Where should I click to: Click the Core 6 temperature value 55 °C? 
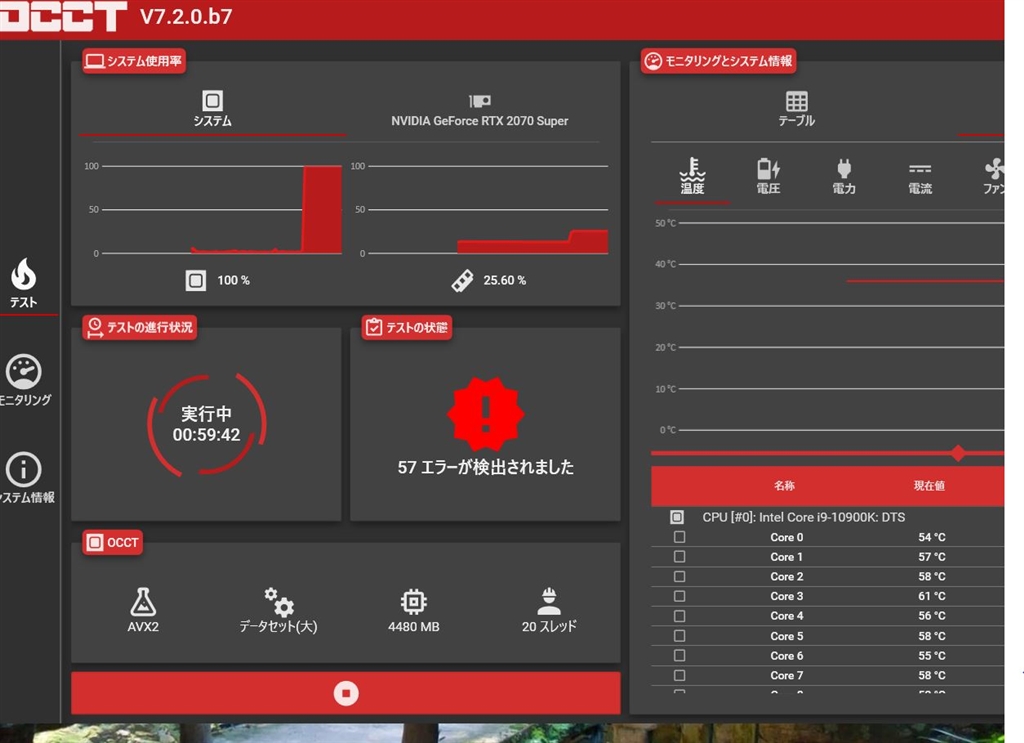tap(932, 656)
